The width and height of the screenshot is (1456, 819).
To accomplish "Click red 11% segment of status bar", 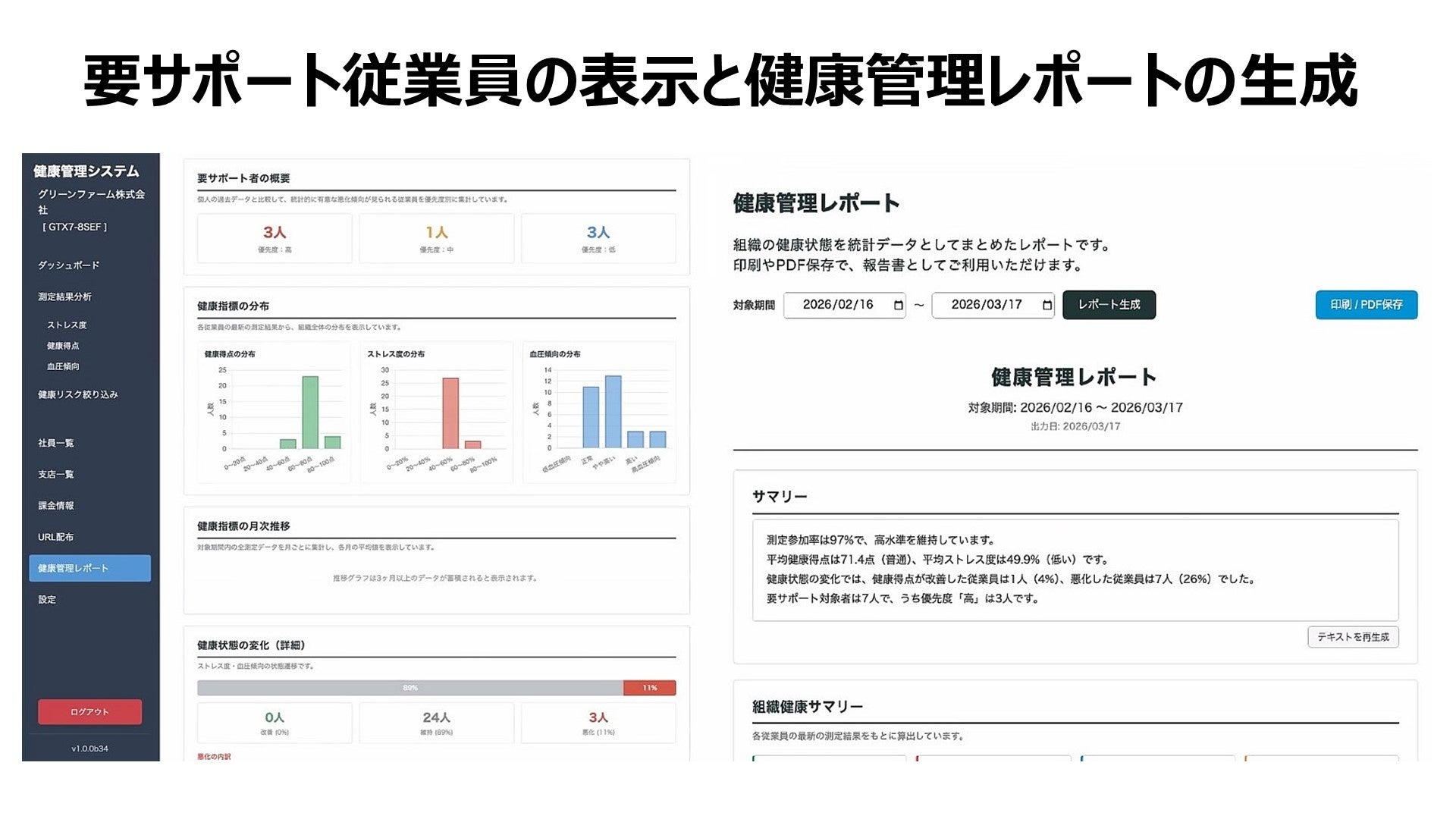I will pos(649,688).
